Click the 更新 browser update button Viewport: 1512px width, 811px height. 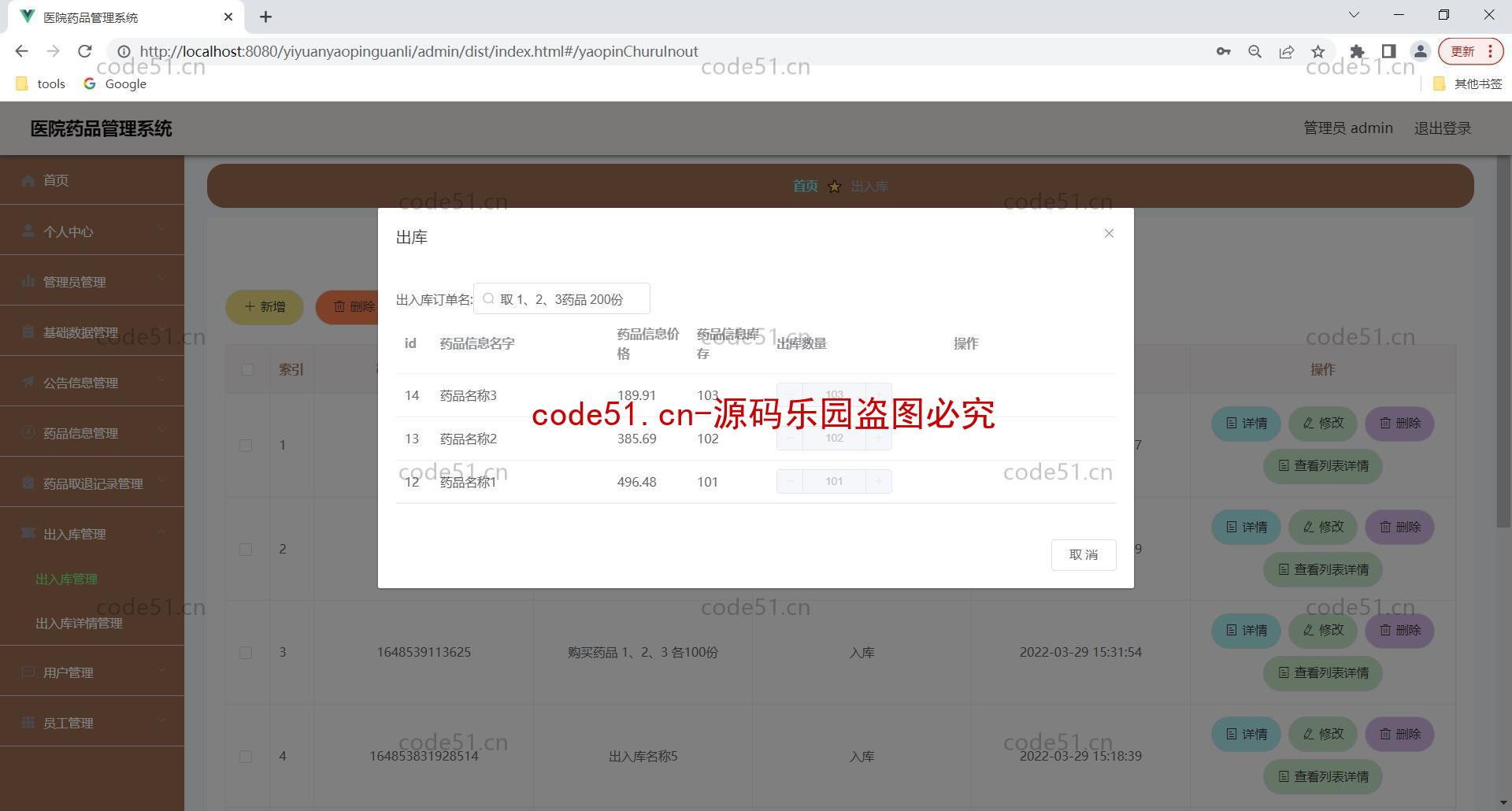[x=1470, y=51]
